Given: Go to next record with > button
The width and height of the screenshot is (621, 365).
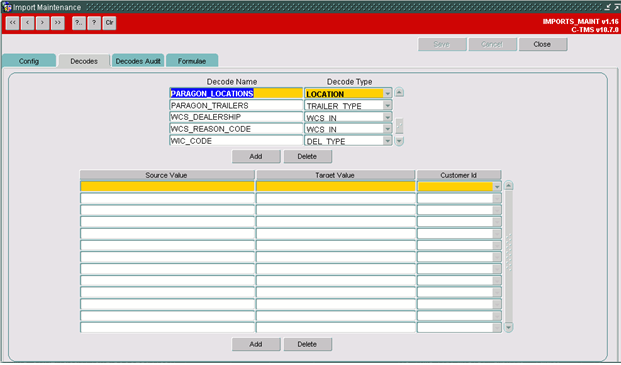Looking at the screenshot, I should coord(42,23).
